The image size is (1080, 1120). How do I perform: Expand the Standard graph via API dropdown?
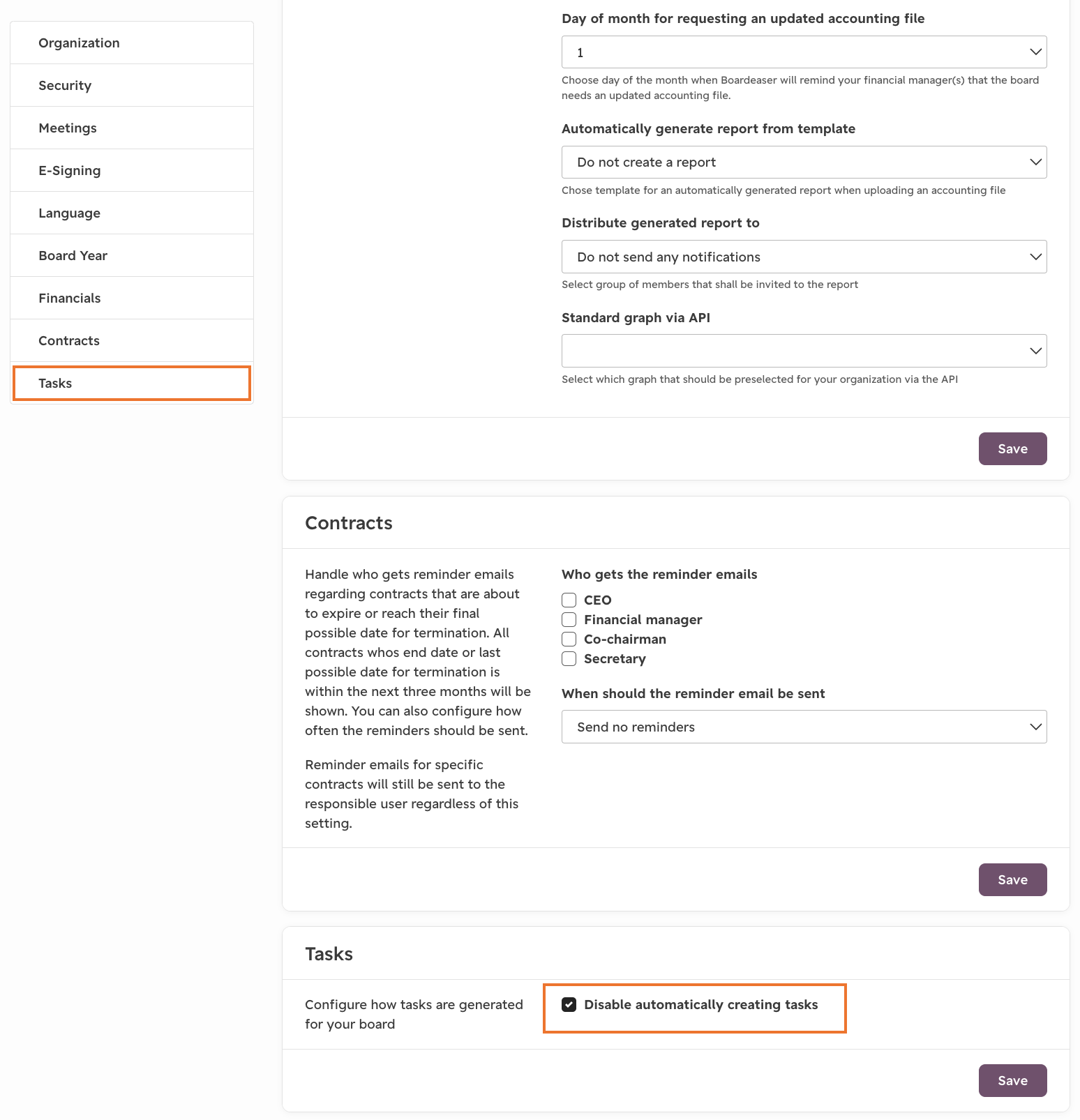coord(804,351)
